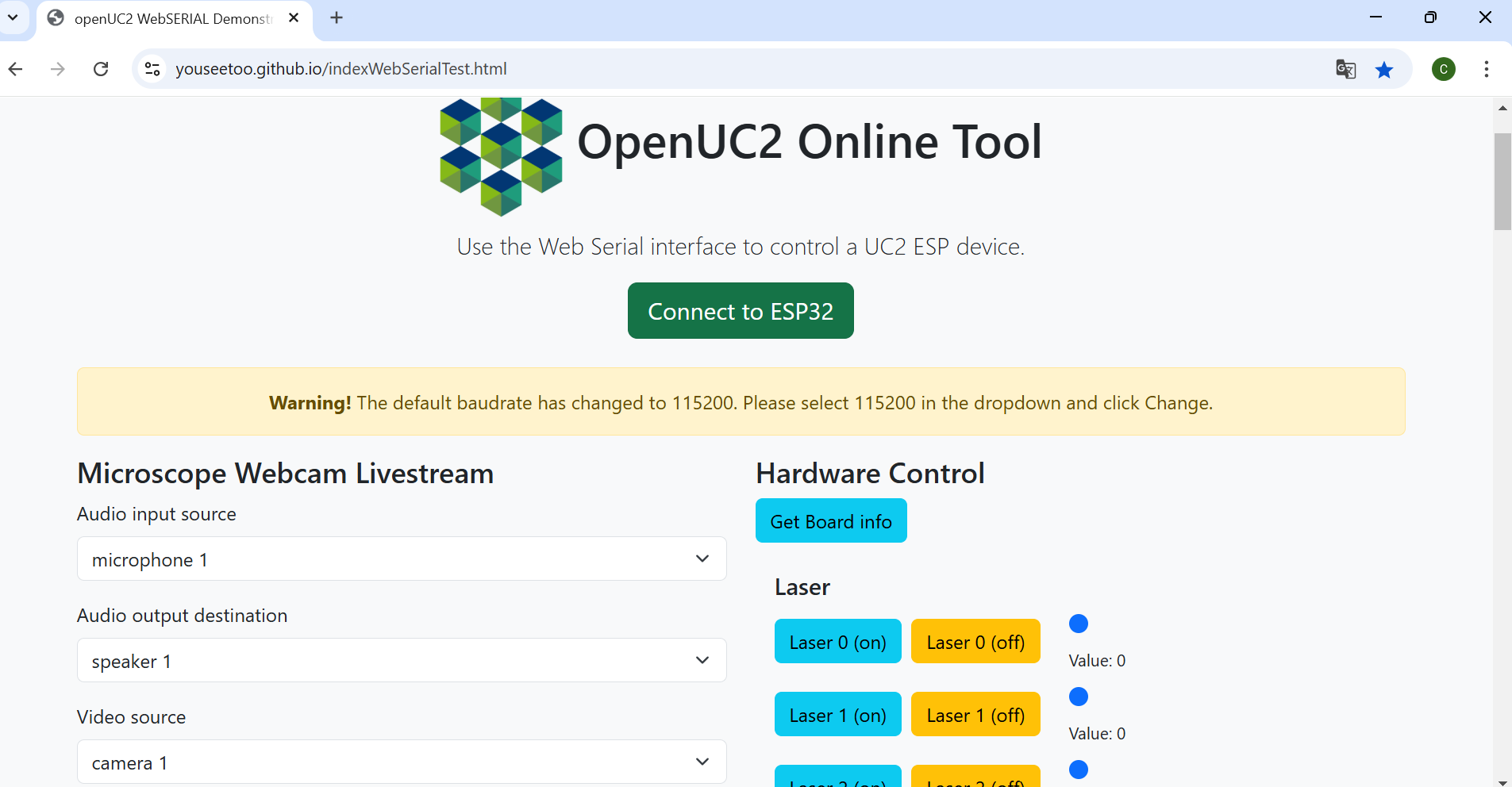1512x787 pixels.
Task: Click the browser back arrow icon
Action: coord(16,69)
